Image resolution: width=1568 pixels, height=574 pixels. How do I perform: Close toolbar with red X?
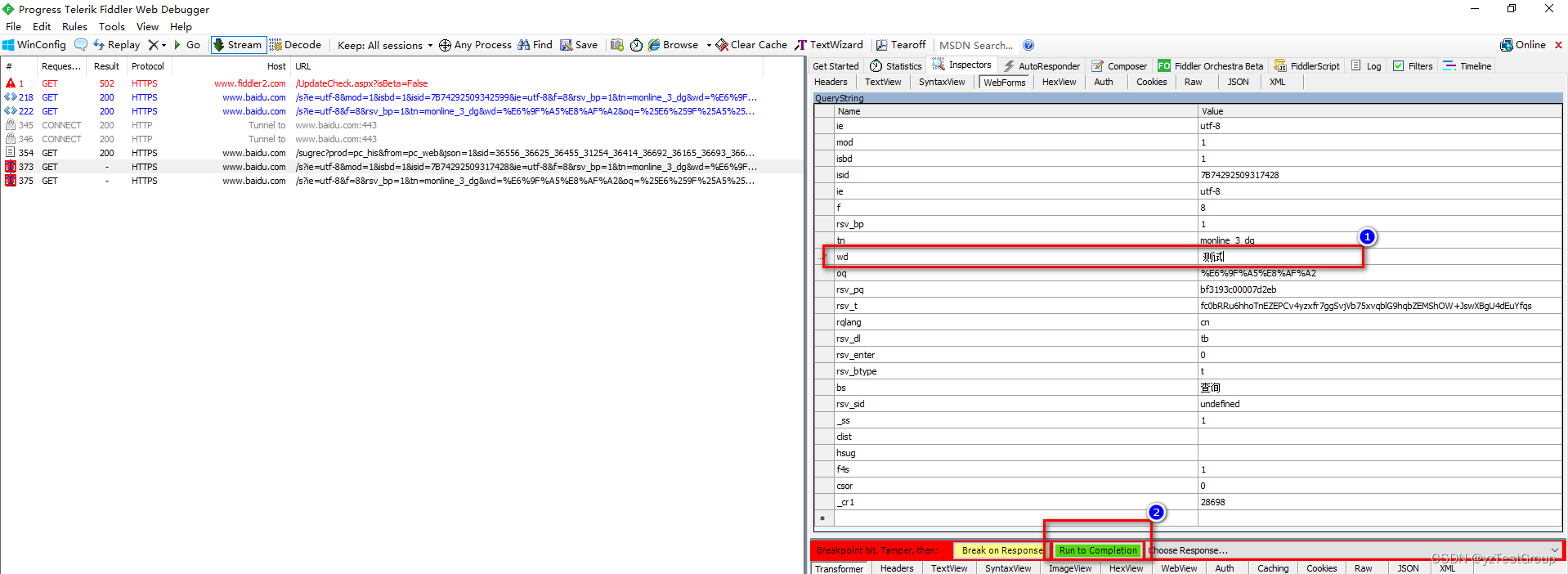pyautogui.click(x=1558, y=45)
